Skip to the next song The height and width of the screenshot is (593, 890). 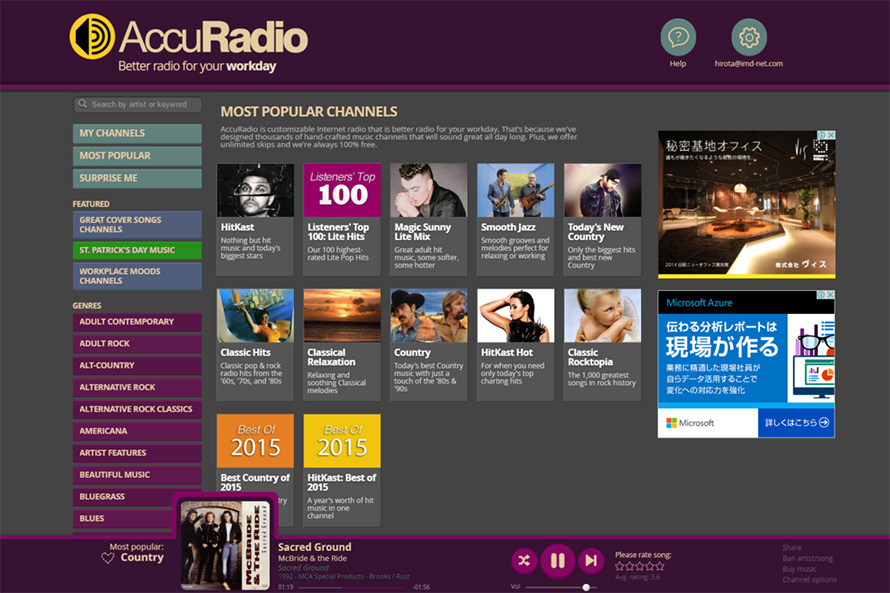click(x=590, y=561)
